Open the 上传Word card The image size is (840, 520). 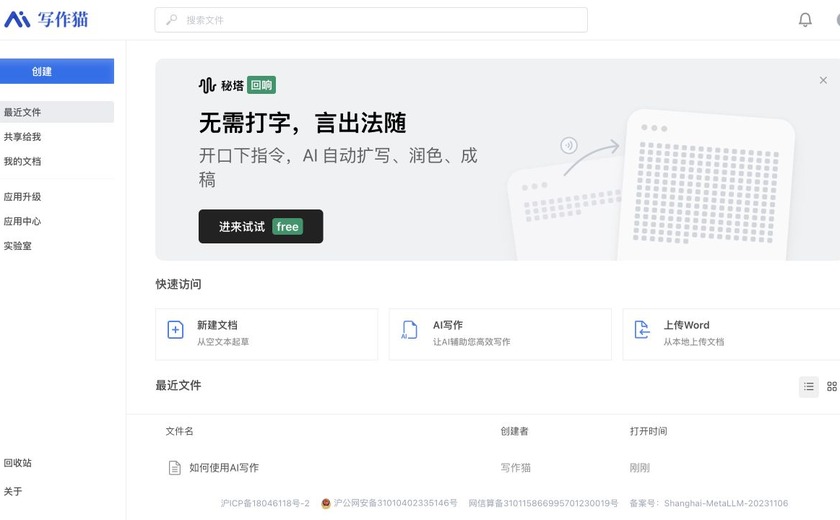point(731,334)
